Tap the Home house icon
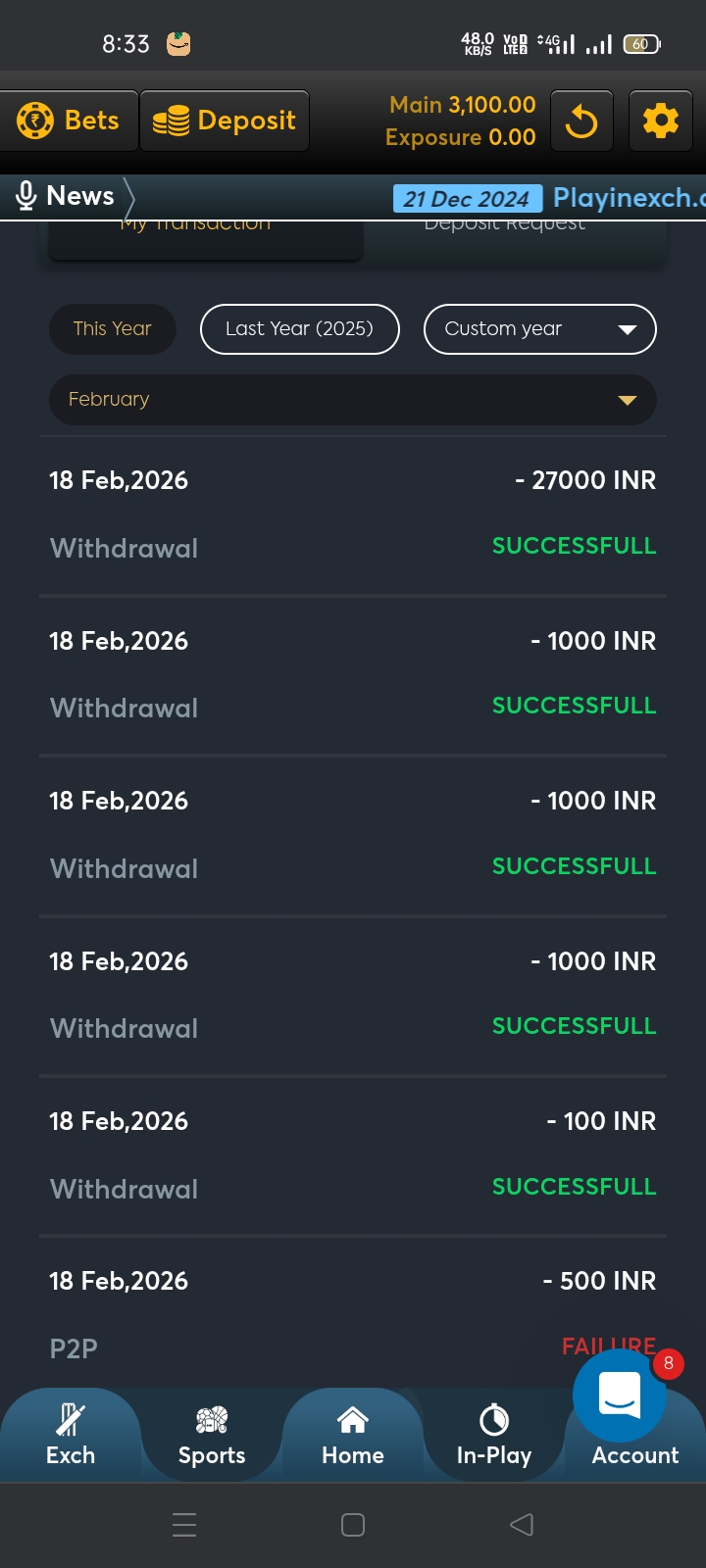 [353, 1419]
